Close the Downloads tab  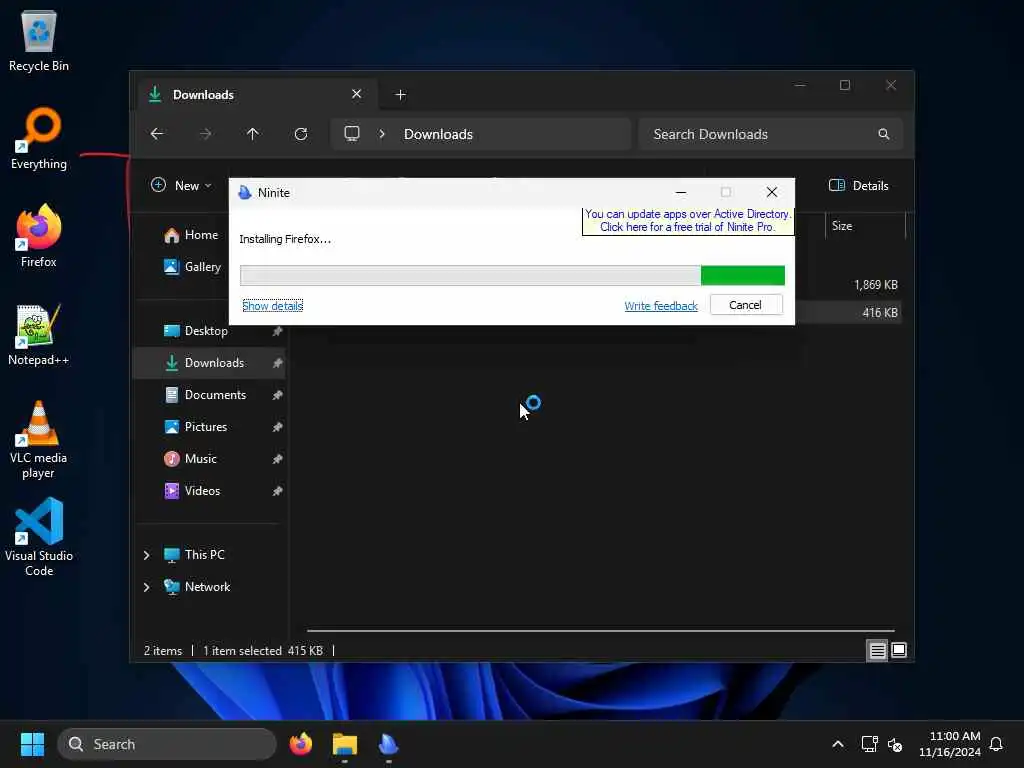pos(357,94)
